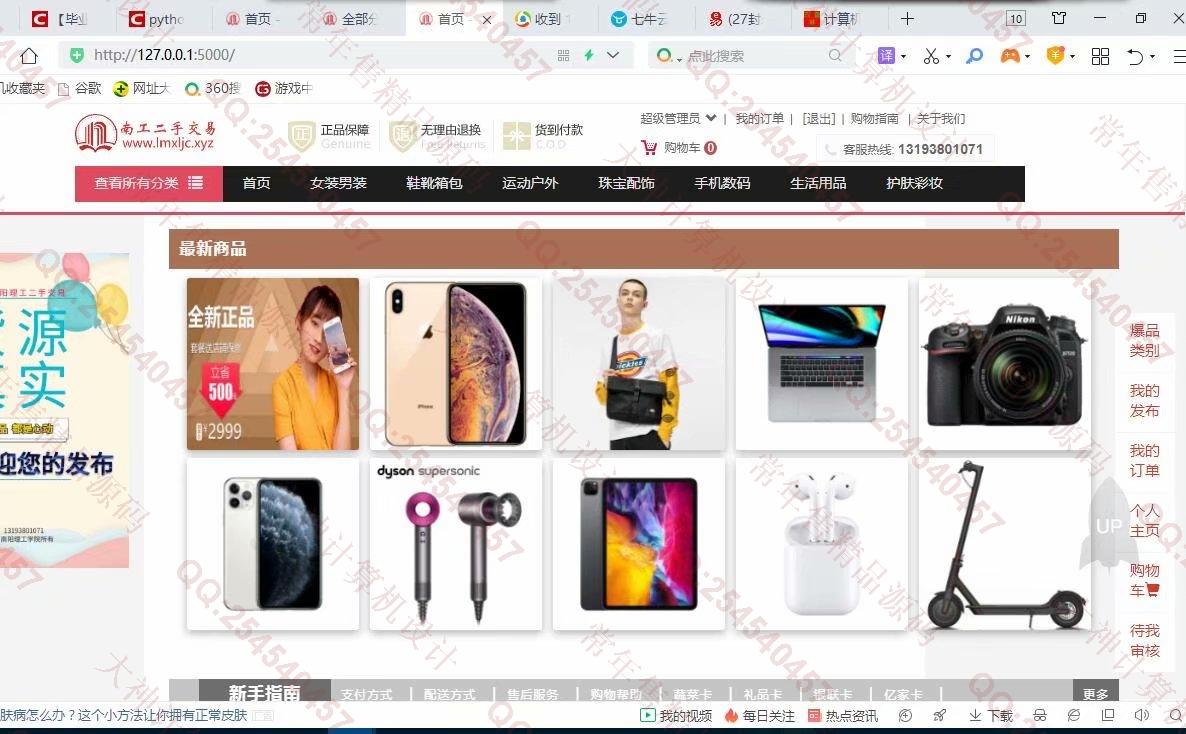The height and width of the screenshot is (734, 1186).
Task: Click the 点此搜索 search input field
Action: click(x=753, y=56)
